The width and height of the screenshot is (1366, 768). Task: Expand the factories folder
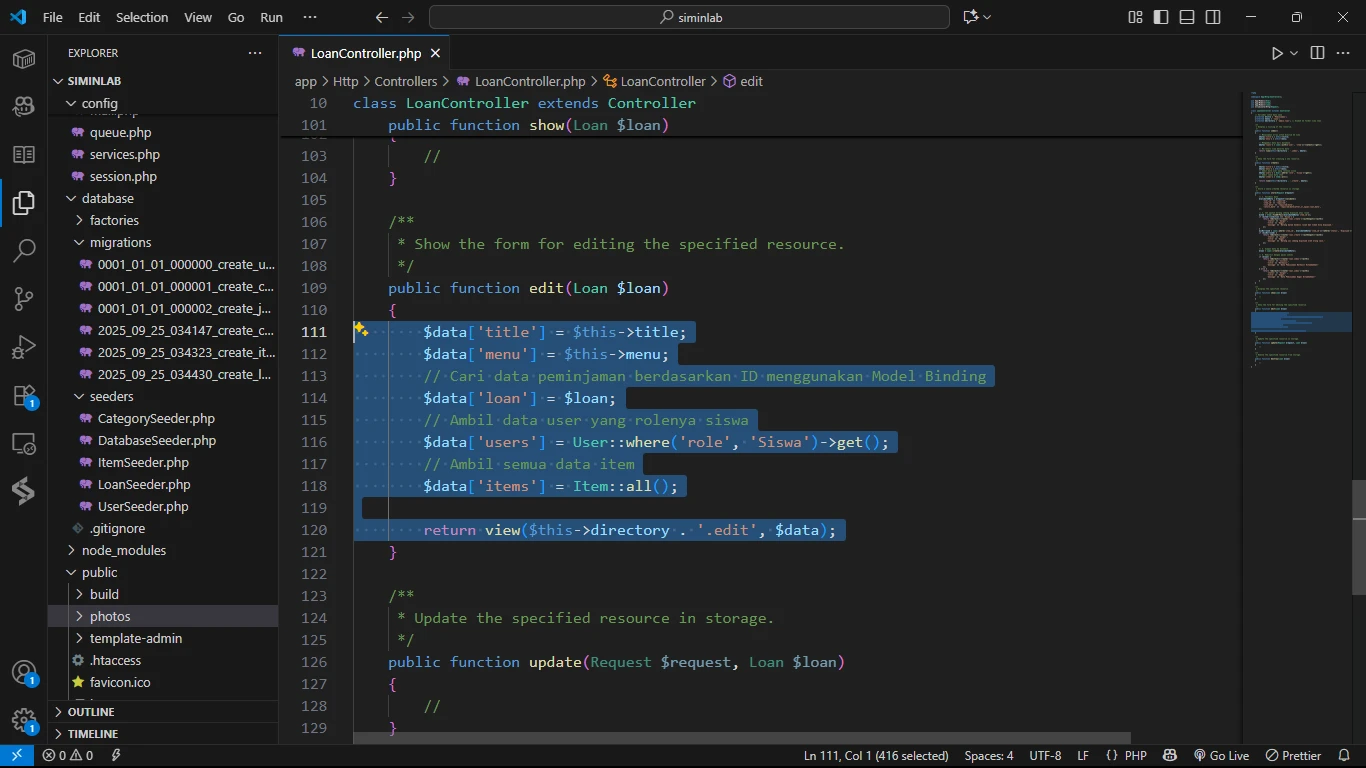pyautogui.click(x=114, y=220)
